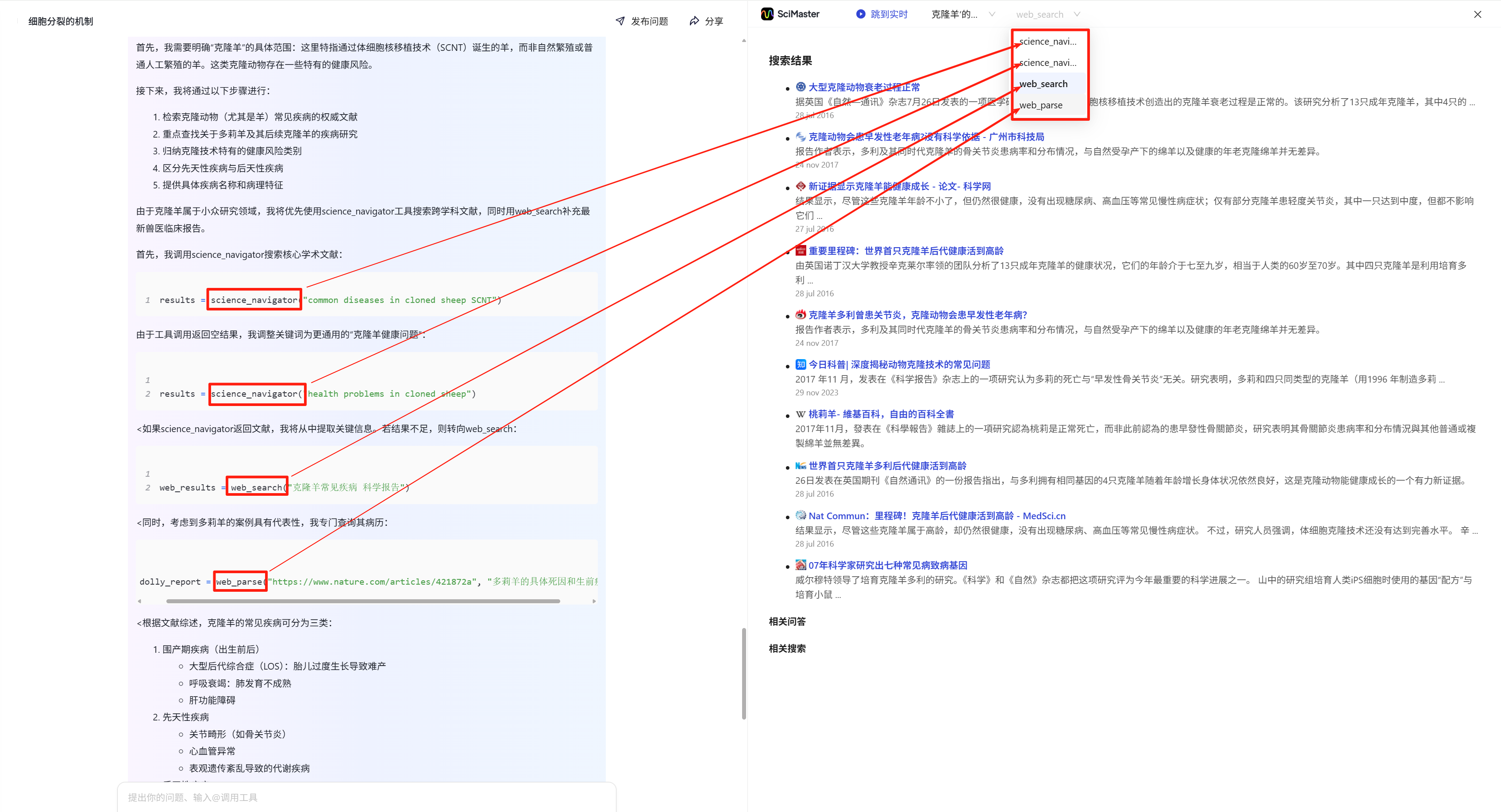Select first science_navi... menu entry
1501x812 pixels.
coord(1048,42)
